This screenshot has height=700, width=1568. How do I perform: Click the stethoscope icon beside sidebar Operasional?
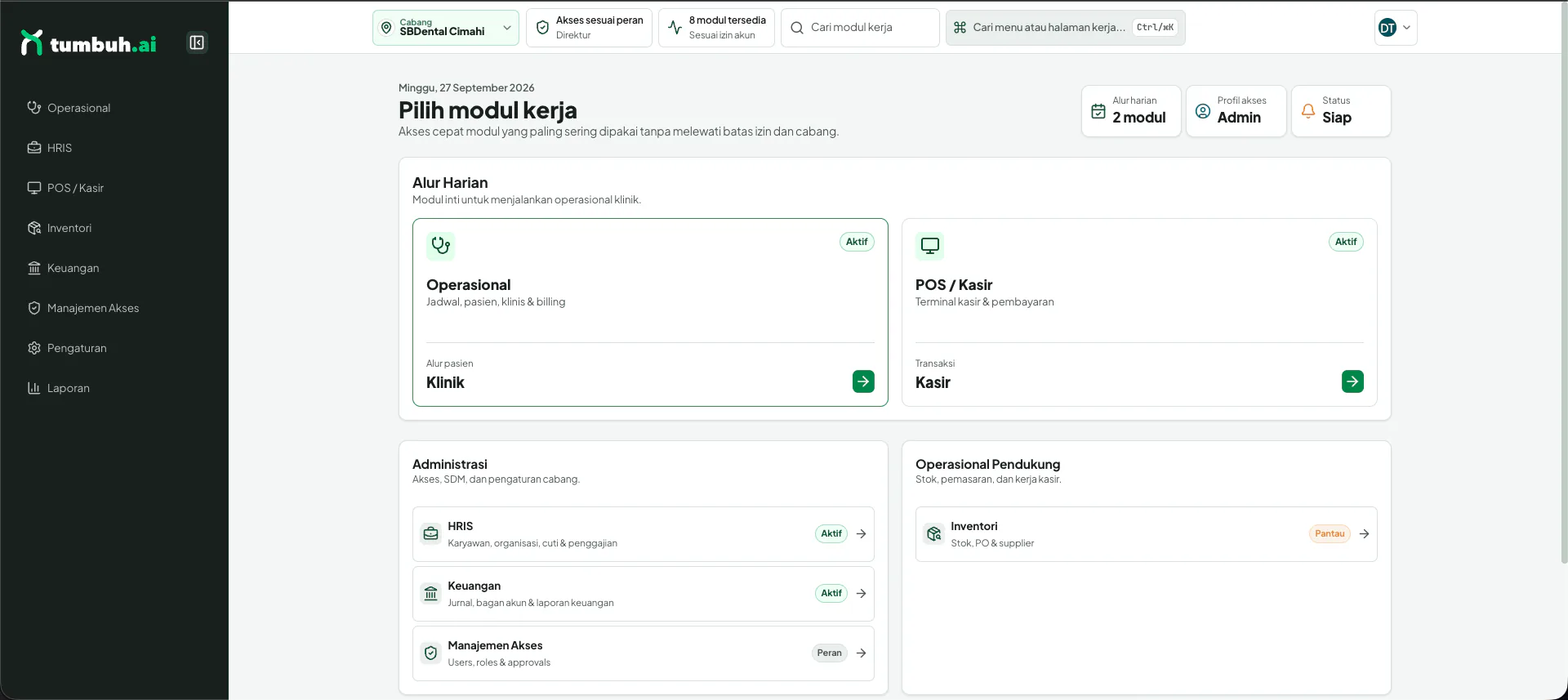pos(34,108)
